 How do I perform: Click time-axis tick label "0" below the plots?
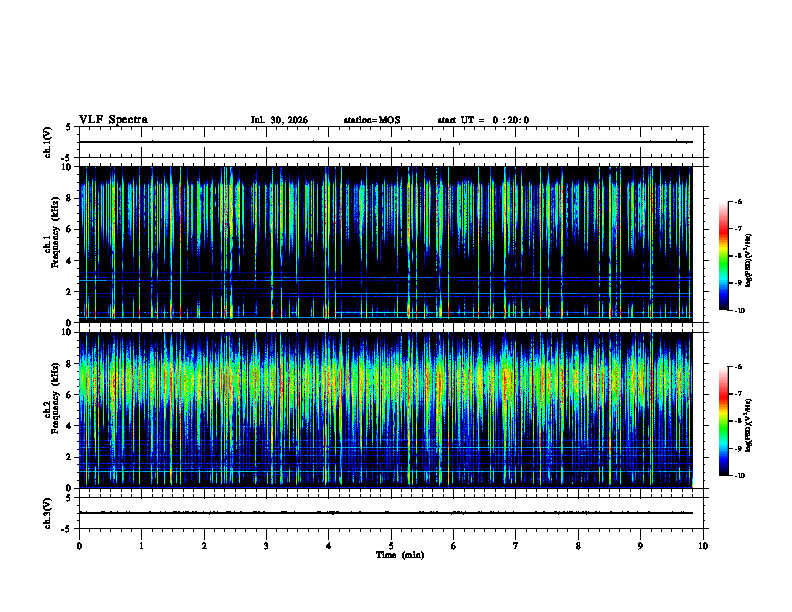(x=79, y=546)
